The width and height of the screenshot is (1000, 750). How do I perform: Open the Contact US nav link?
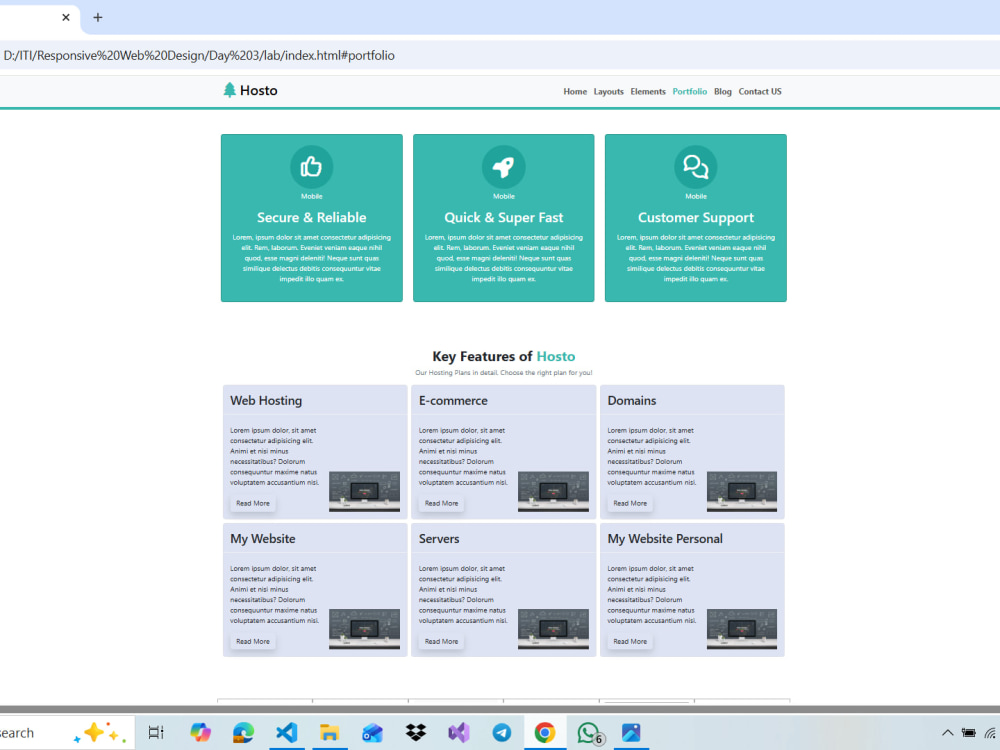[760, 91]
